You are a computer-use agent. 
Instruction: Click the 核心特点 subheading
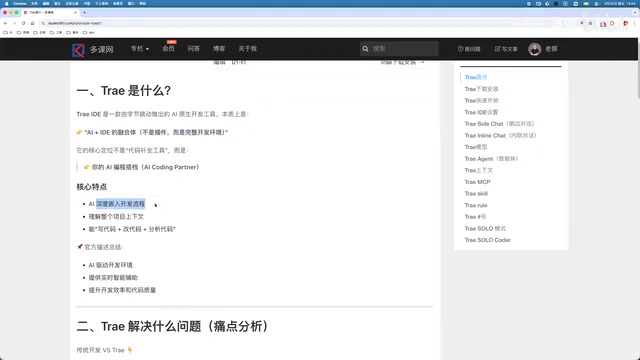tap(91, 187)
